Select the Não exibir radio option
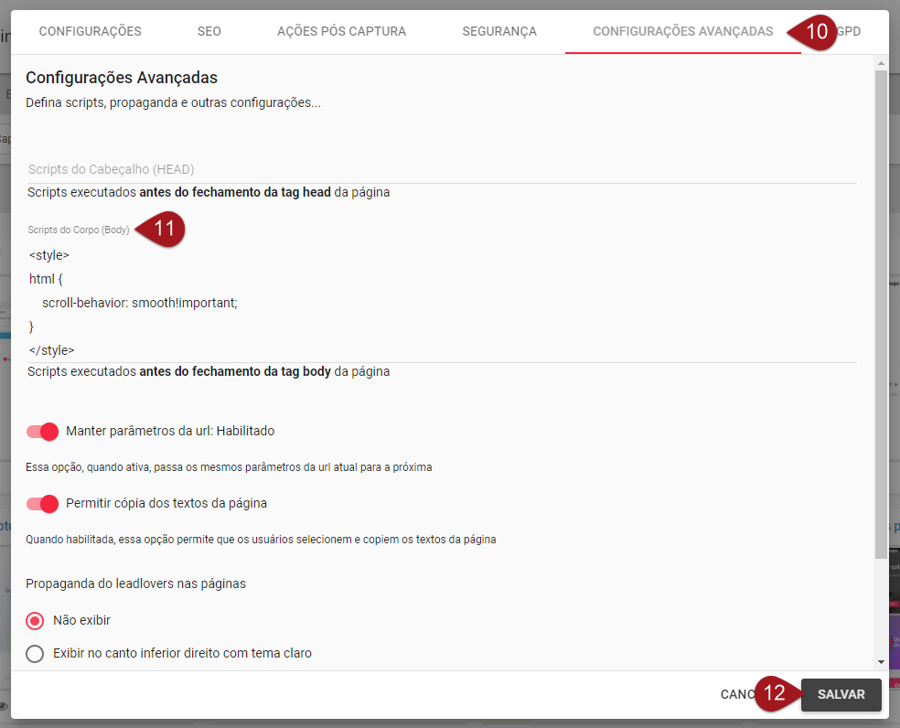The image size is (900, 728). [35, 620]
